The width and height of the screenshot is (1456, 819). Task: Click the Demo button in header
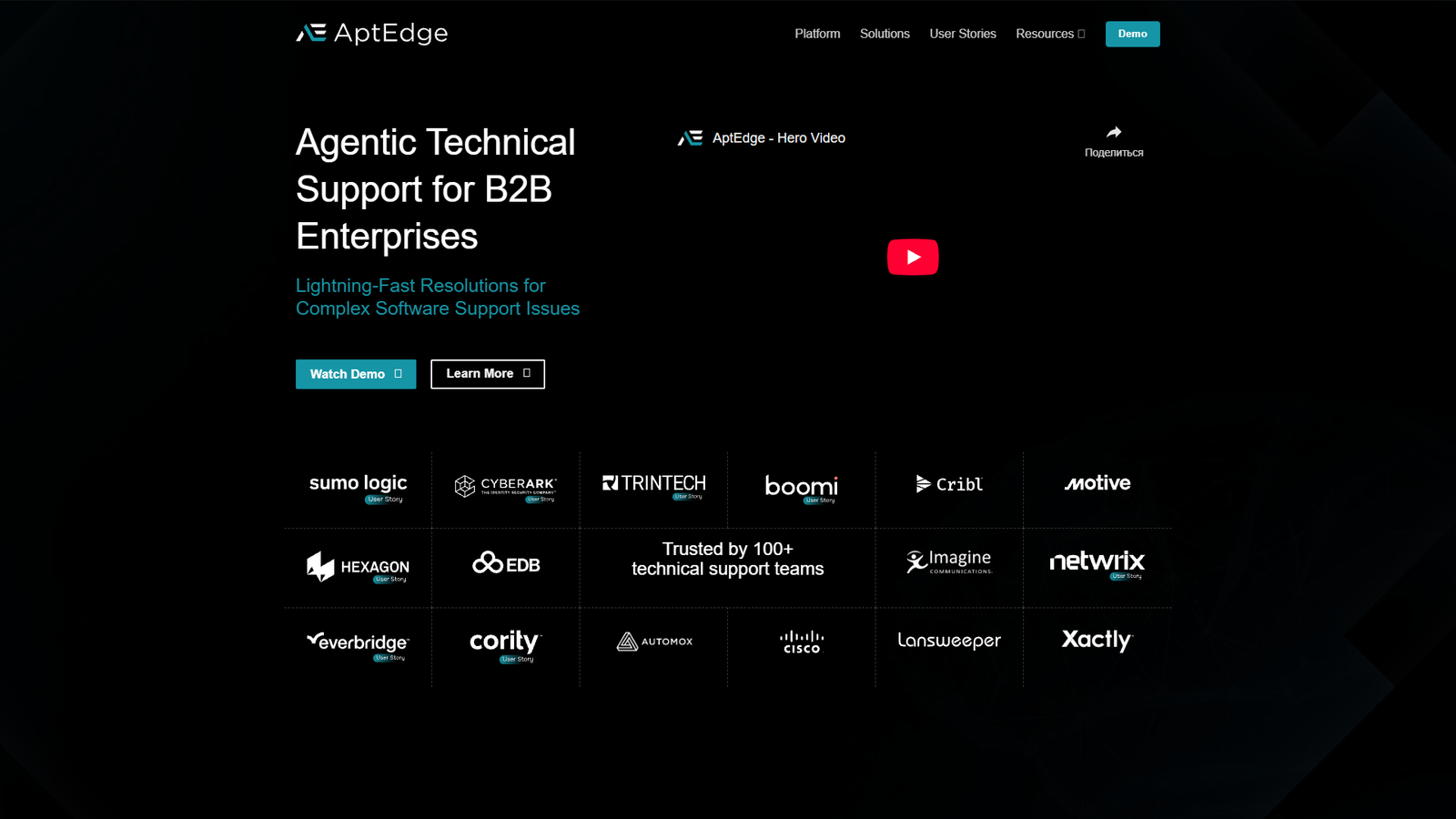tap(1132, 34)
